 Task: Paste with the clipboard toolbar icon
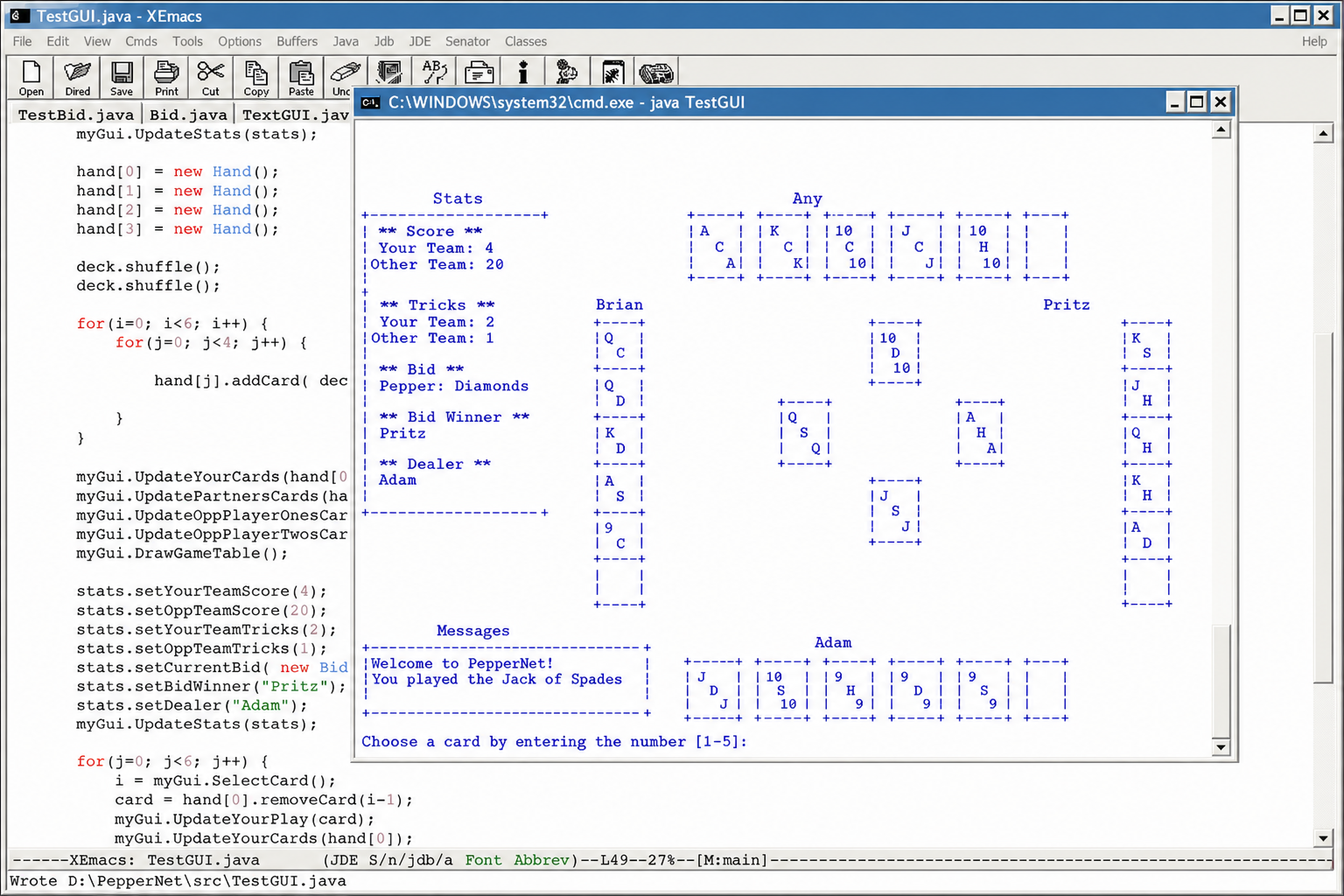(x=301, y=77)
